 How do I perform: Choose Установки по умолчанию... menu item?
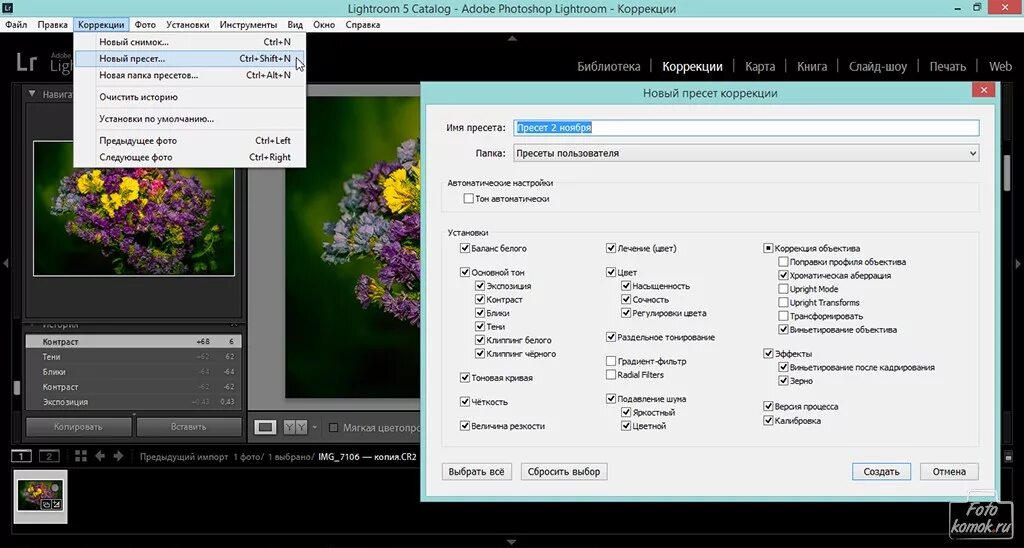pyautogui.click(x=190, y=119)
